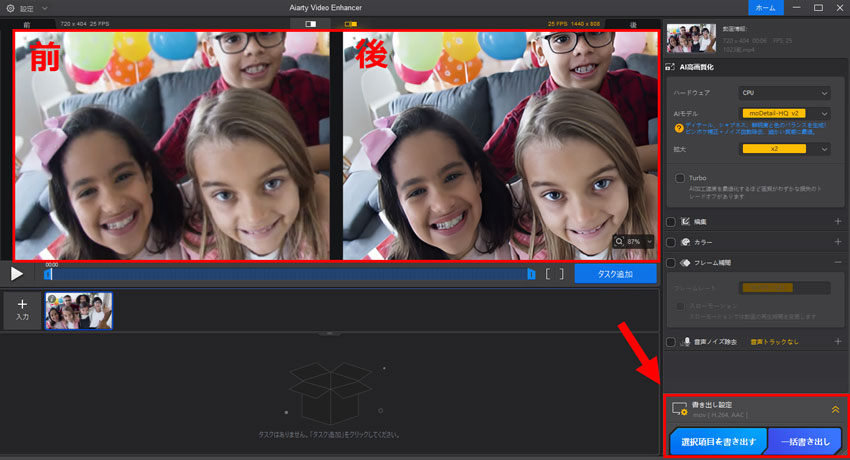Screen dimensions: 850x460
Task: Expand the 設定 menu chevron
Action: click(45, 8)
